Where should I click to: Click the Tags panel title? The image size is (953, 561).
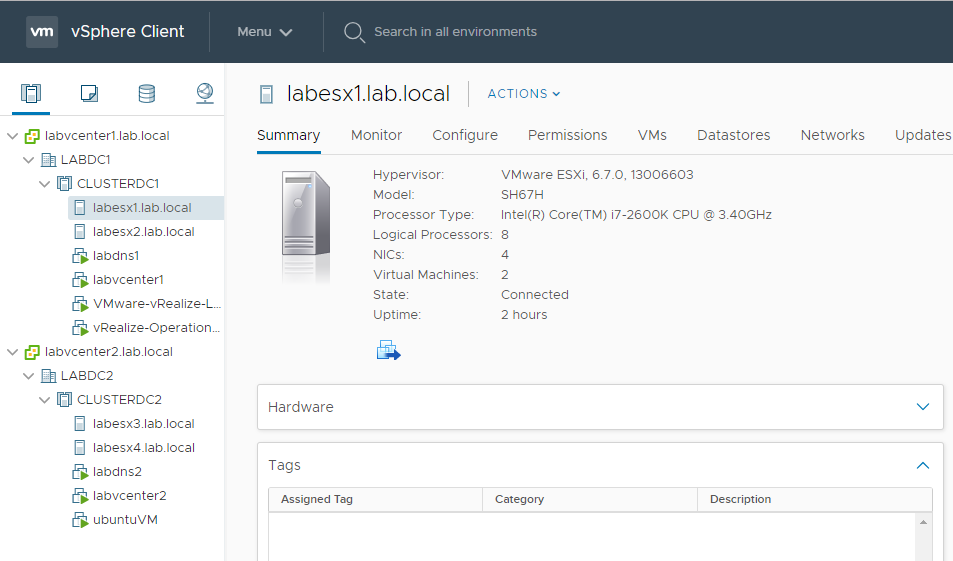(284, 466)
